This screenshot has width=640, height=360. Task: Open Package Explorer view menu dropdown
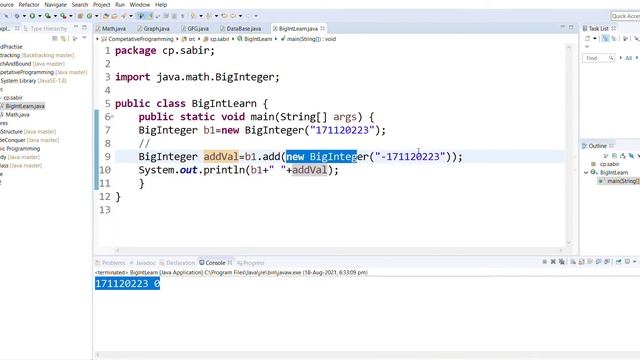point(84,38)
